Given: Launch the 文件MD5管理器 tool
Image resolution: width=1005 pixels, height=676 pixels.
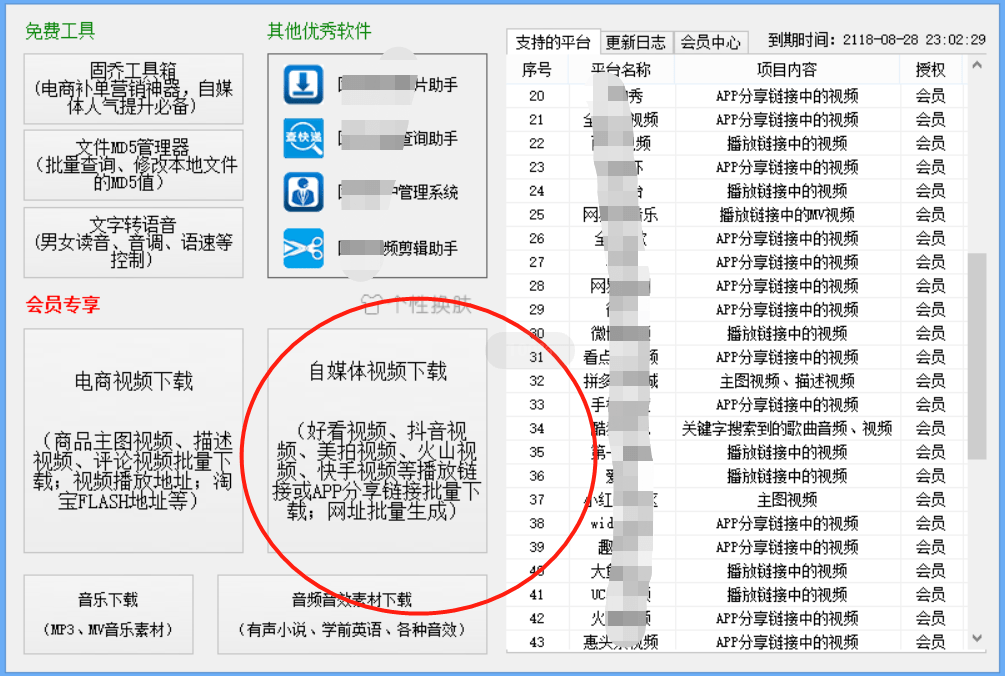Looking at the screenshot, I should coord(134,165).
